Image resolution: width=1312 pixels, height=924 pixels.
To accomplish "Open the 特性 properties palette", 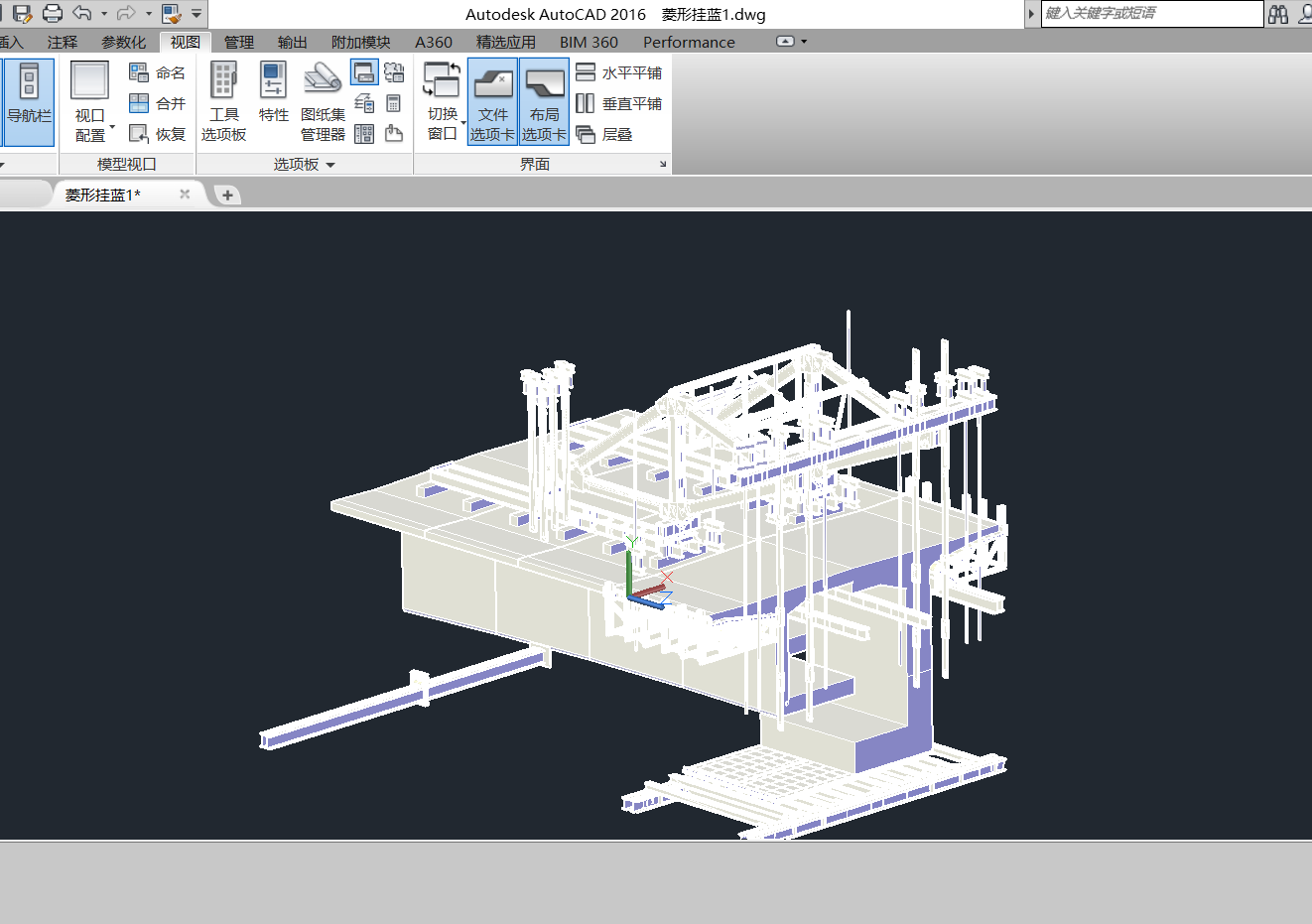I will click(x=273, y=92).
